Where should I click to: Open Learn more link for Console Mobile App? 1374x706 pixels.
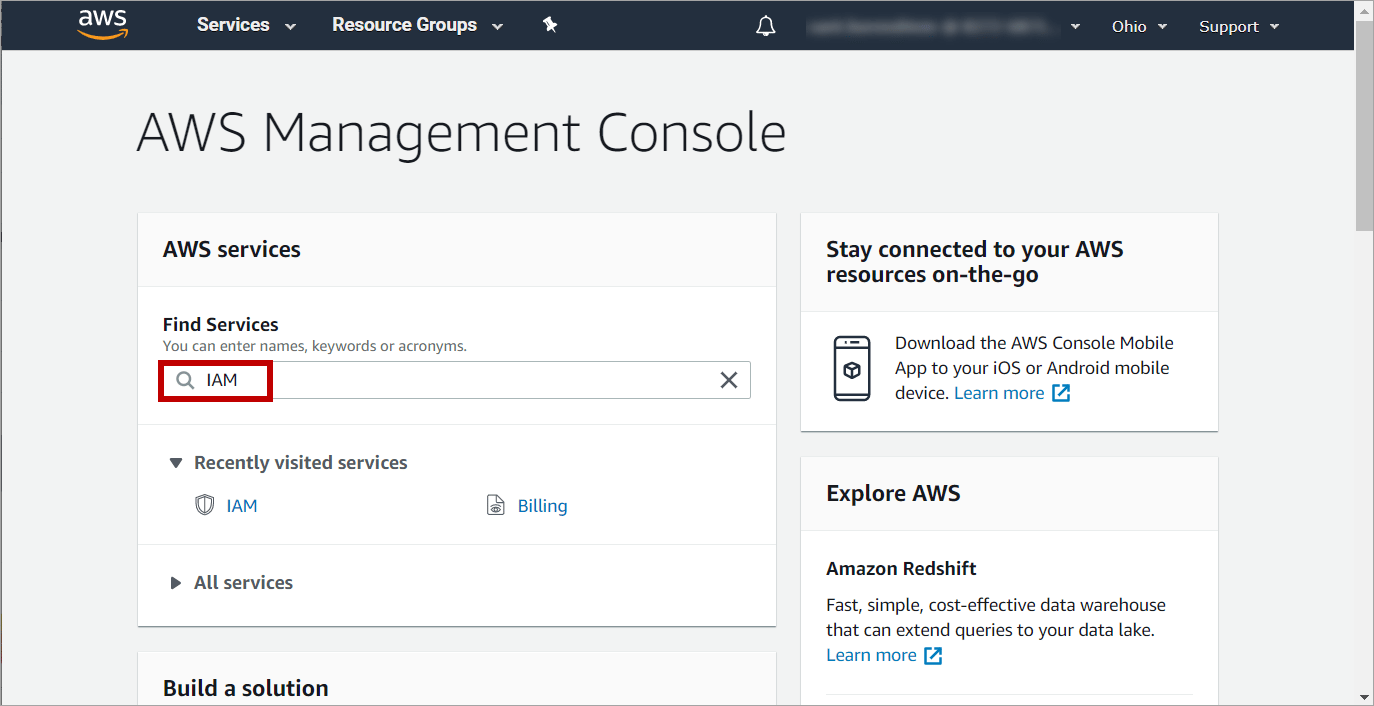coord(999,393)
